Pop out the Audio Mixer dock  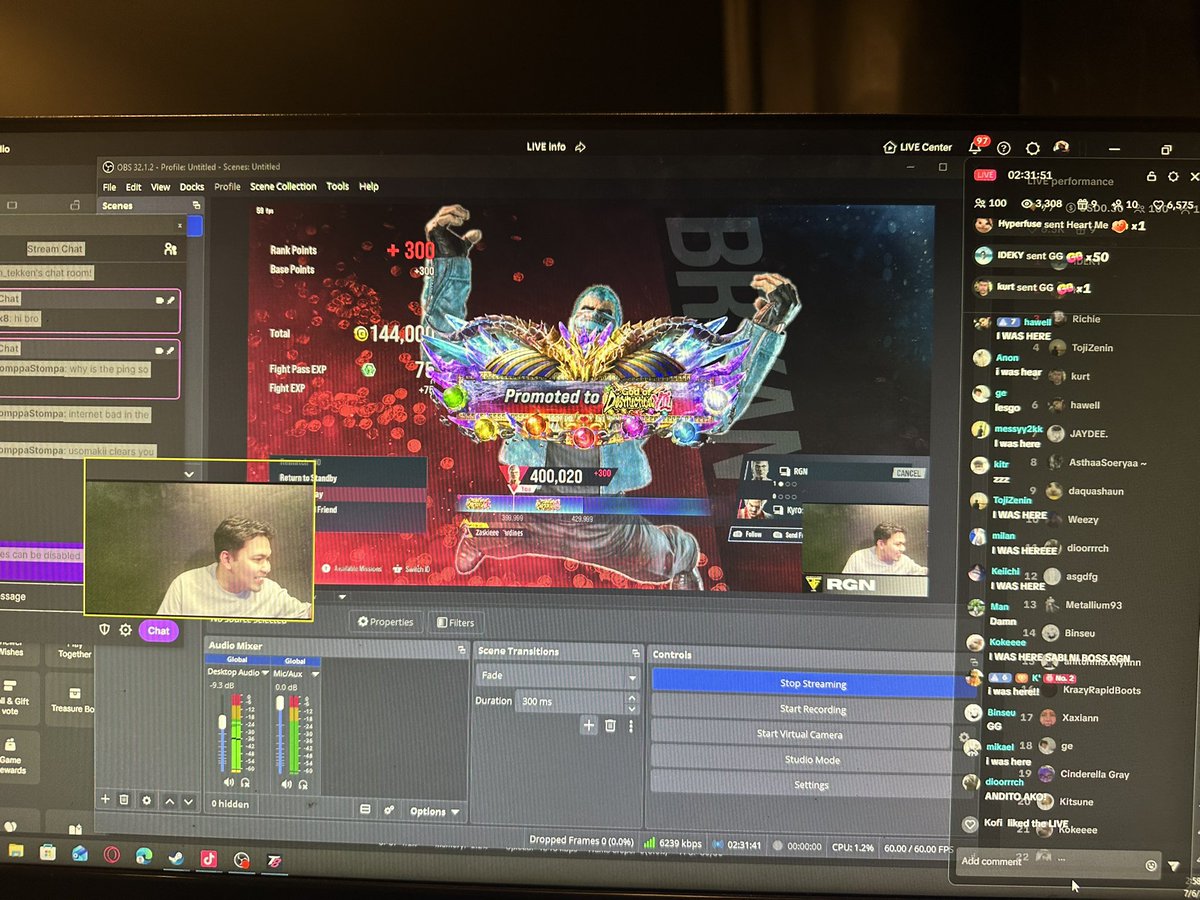(461, 650)
